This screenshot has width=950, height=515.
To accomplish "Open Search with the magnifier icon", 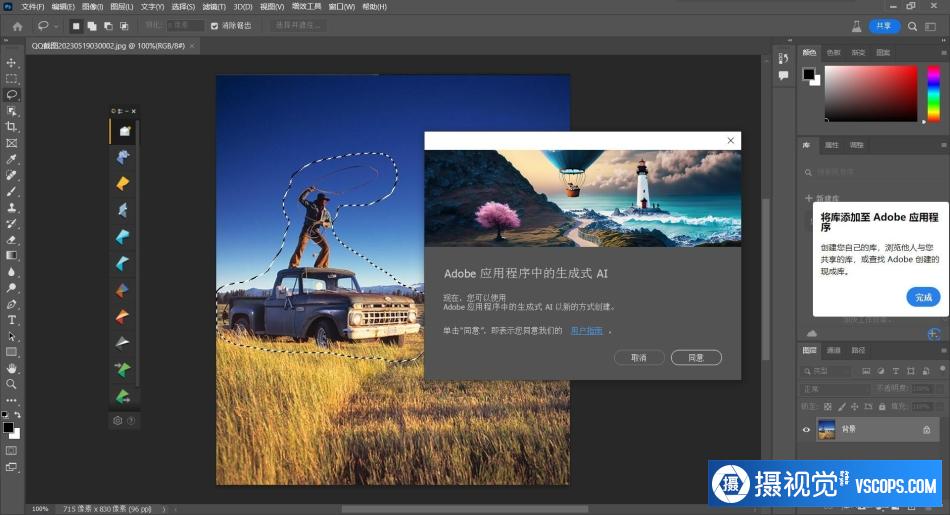I will [912, 26].
